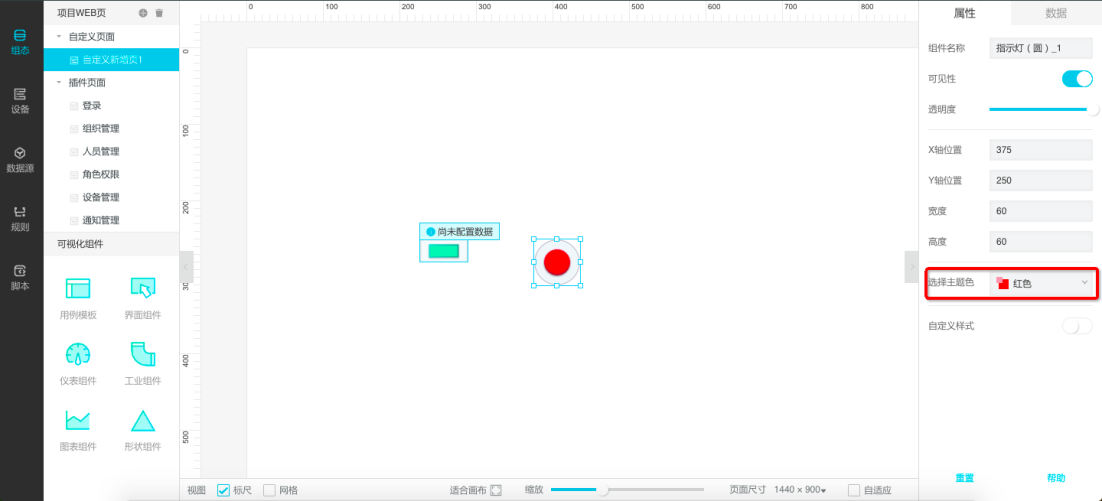Select the 仪表组件 gauge category
The width and height of the screenshot is (1102, 501).
pos(78,364)
